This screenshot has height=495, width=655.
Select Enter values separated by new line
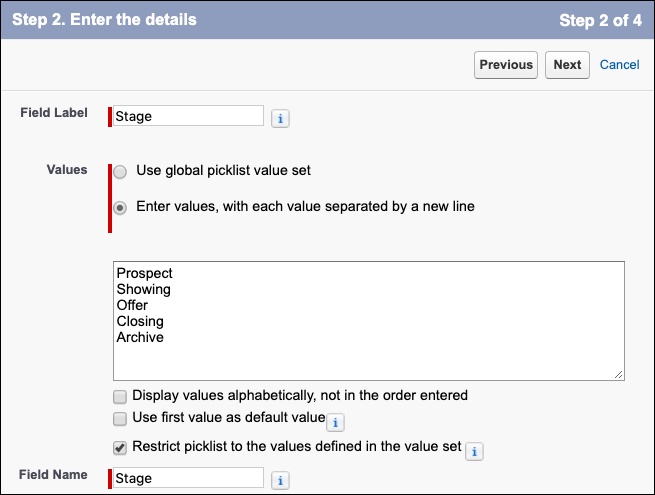(x=120, y=208)
